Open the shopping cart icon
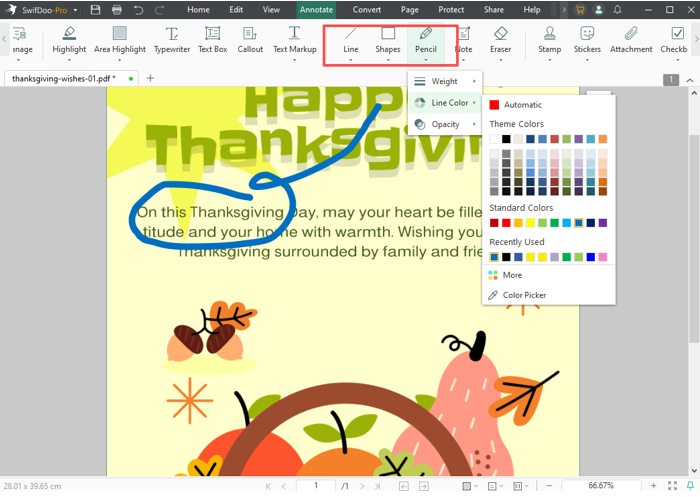This screenshot has height=497, width=700. pyautogui.click(x=580, y=9)
